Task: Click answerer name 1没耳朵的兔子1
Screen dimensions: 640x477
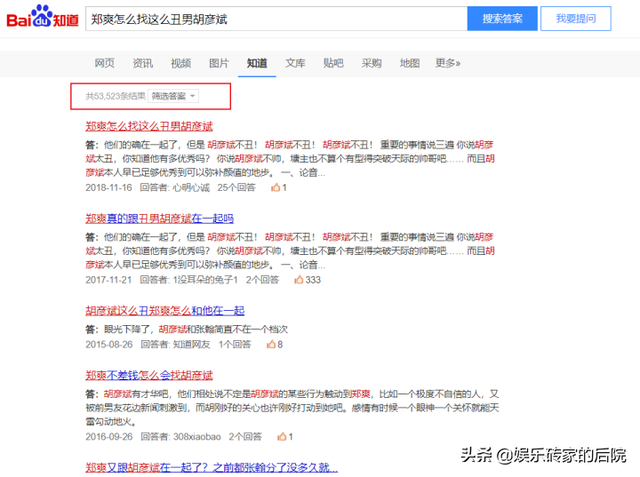Action: pyautogui.click(x=205, y=280)
